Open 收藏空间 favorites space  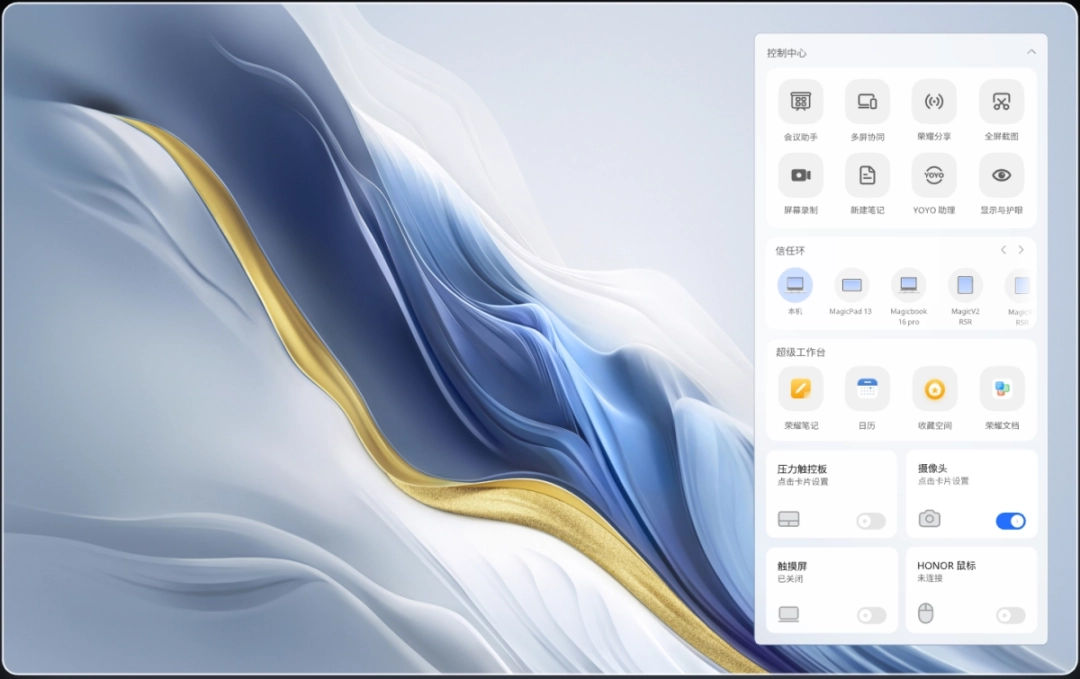(x=934, y=389)
